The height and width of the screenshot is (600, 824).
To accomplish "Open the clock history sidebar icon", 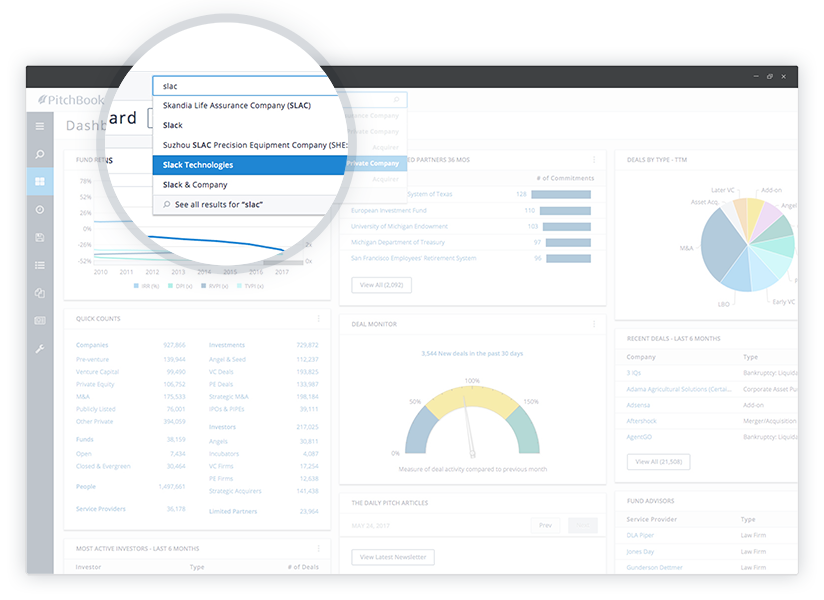I will click(x=40, y=210).
